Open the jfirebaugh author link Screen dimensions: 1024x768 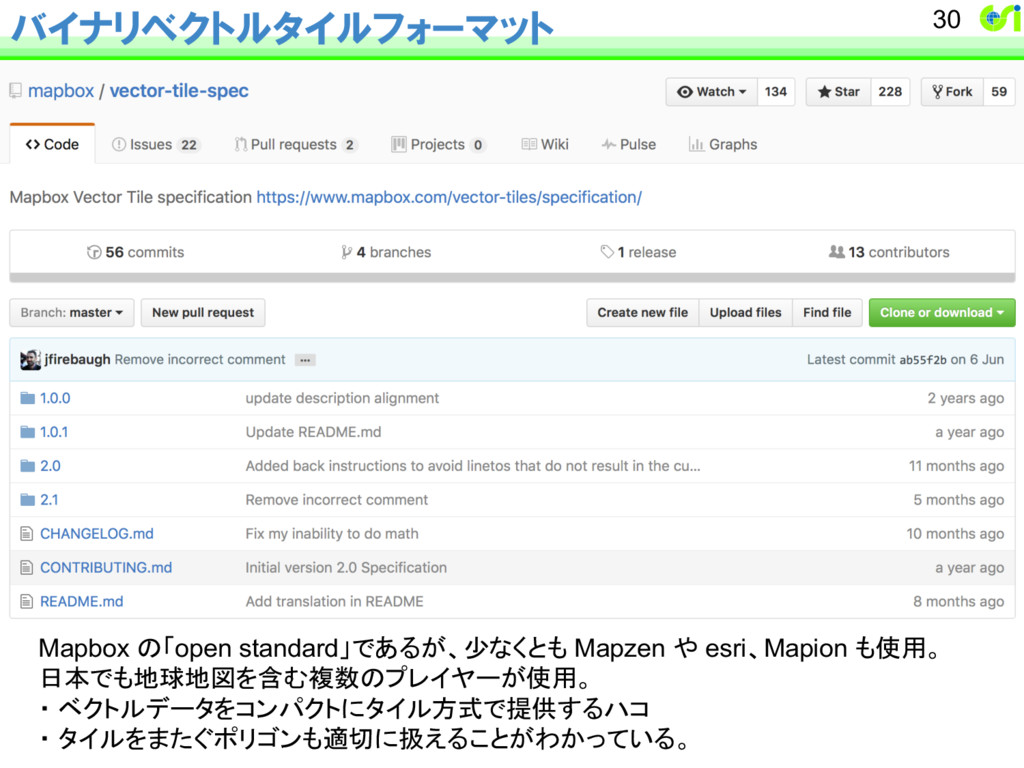pyautogui.click(x=77, y=360)
